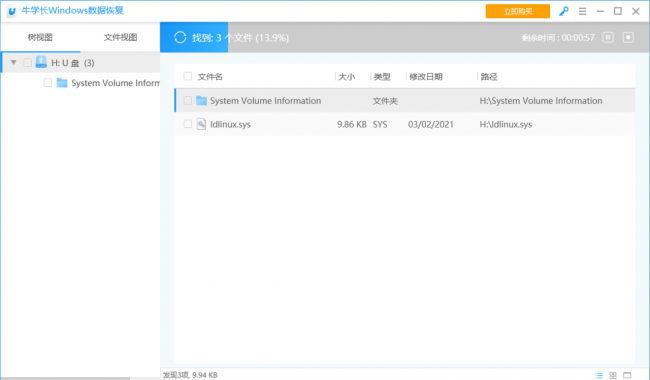Click the app logo icon in title bar
The height and width of the screenshot is (380, 650).
(x=12, y=11)
